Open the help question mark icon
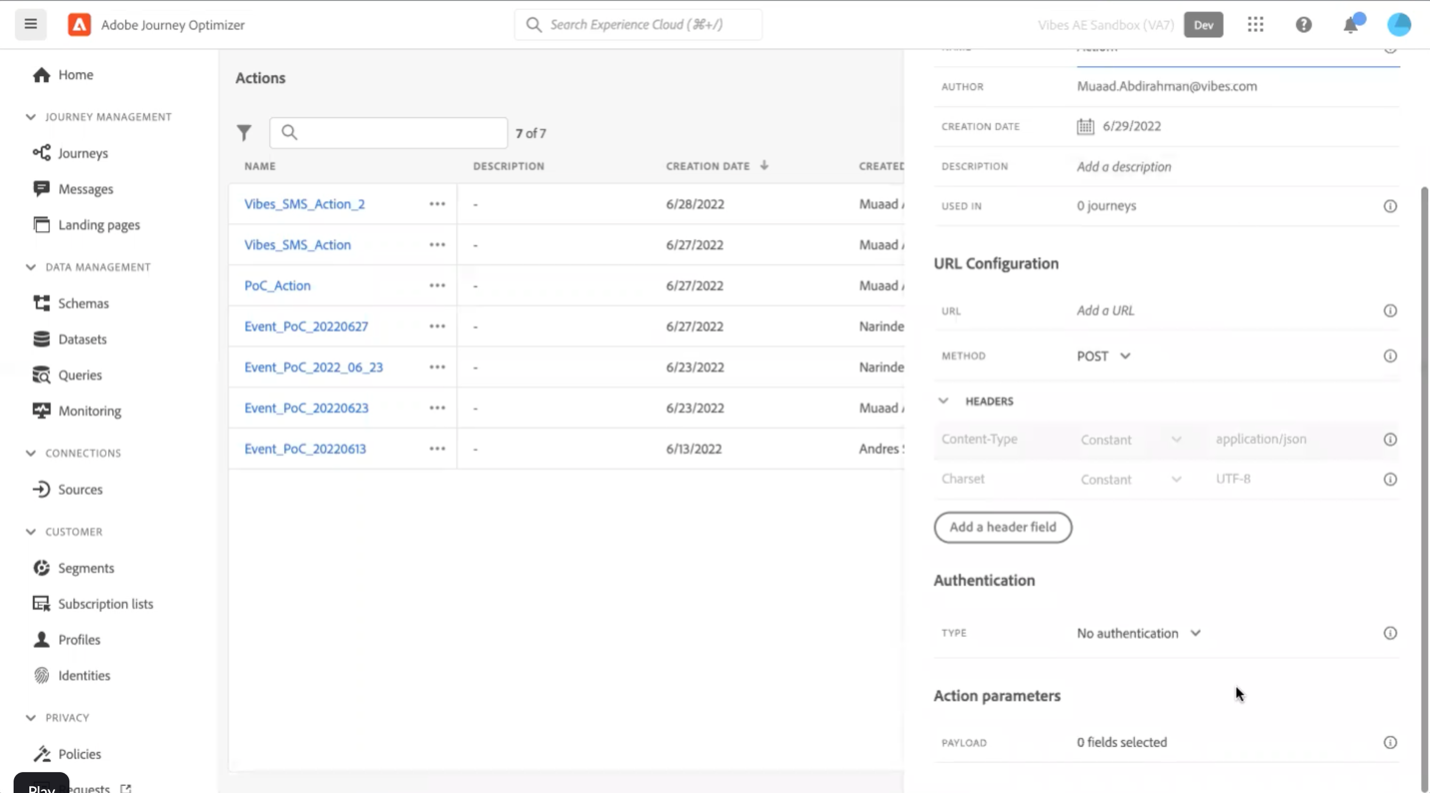Image resolution: width=1430 pixels, height=797 pixels. tap(1304, 25)
